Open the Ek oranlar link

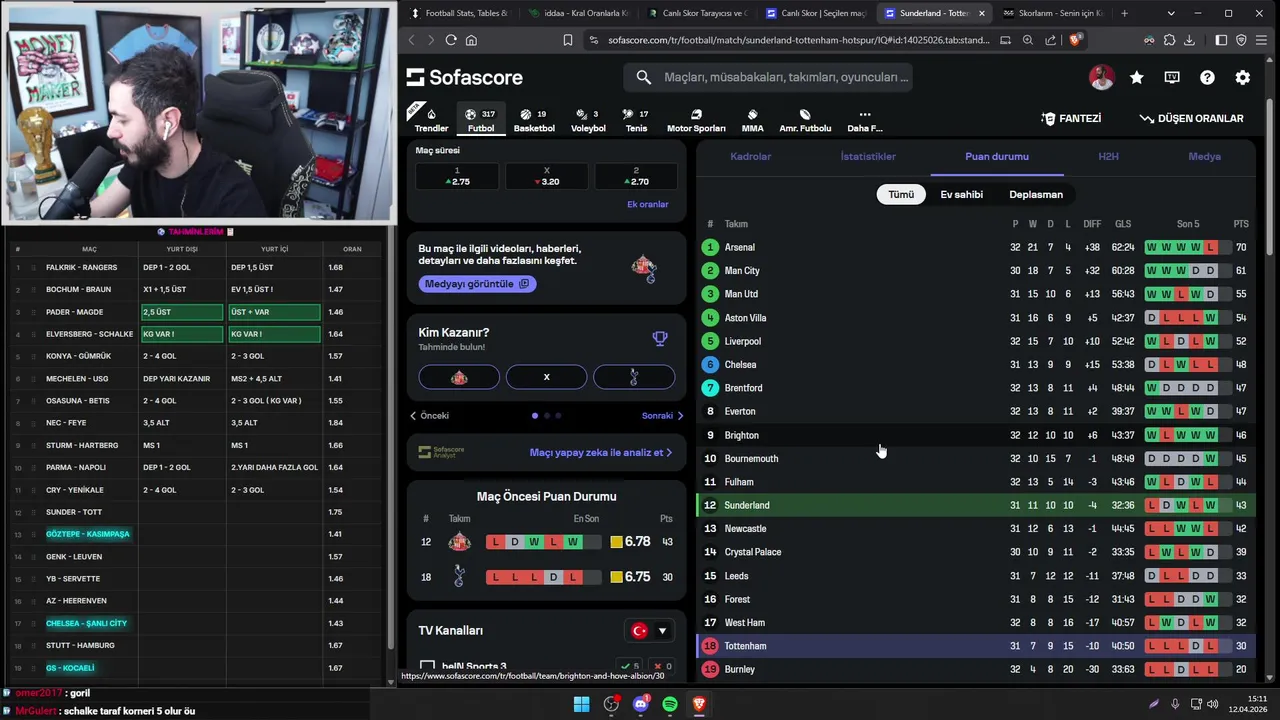click(x=647, y=204)
